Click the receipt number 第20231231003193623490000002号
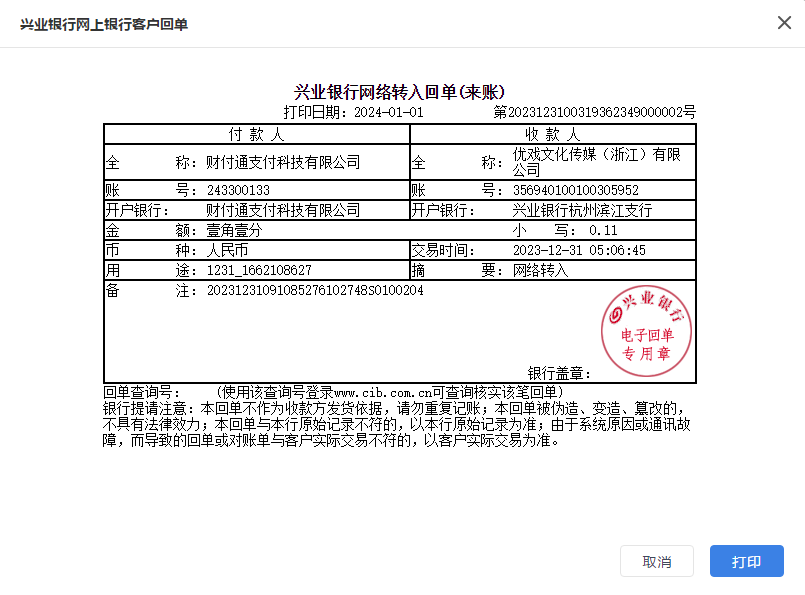805x595 pixels. (595, 112)
